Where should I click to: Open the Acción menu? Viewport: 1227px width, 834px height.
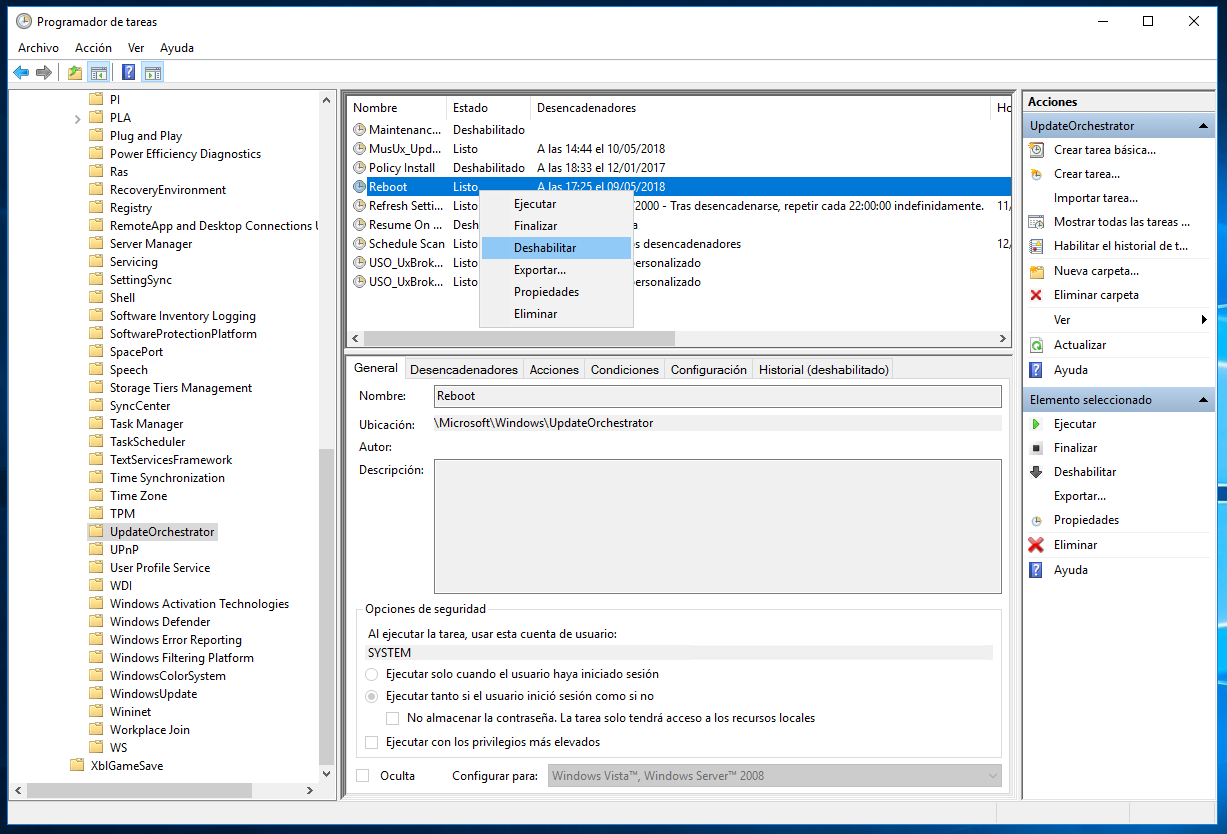tap(93, 48)
